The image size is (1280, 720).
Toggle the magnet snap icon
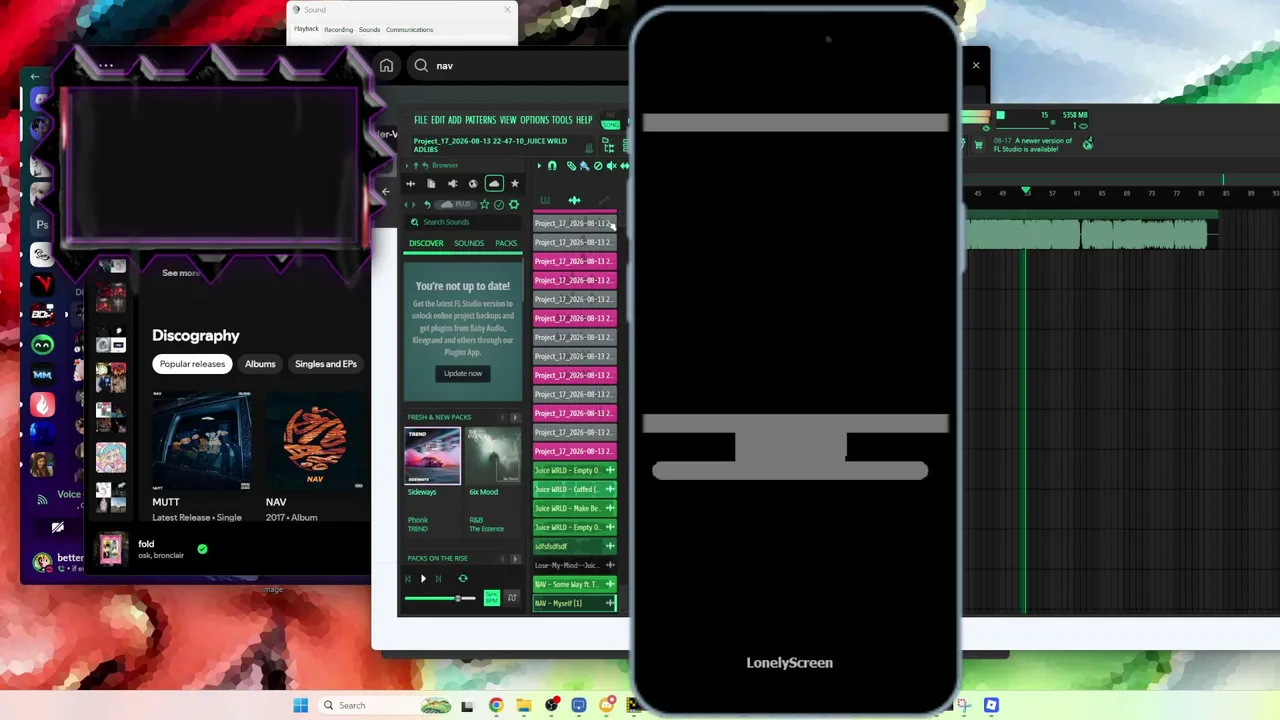pos(552,166)
